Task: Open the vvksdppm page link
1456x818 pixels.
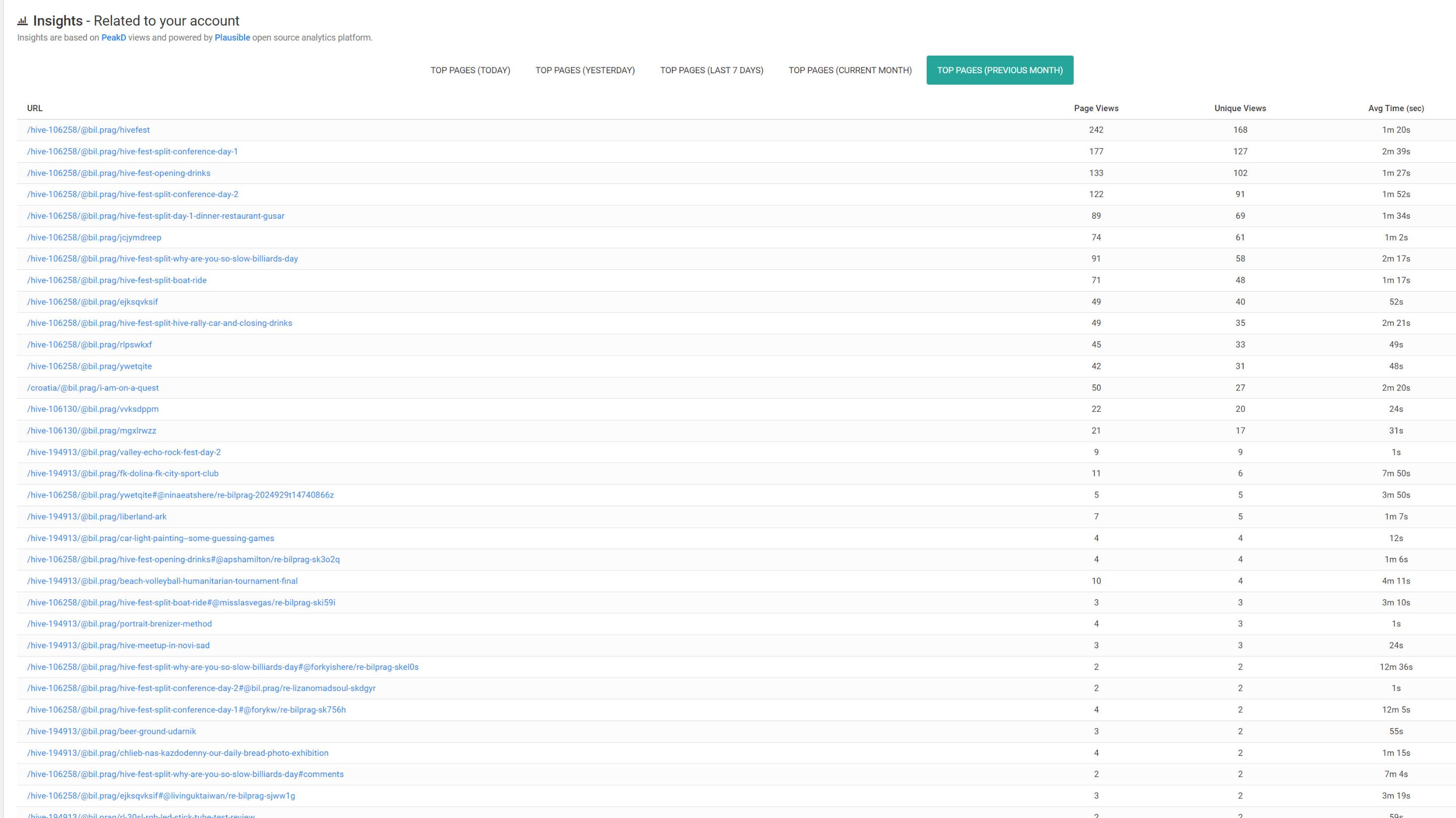Action: coord(93,409)
